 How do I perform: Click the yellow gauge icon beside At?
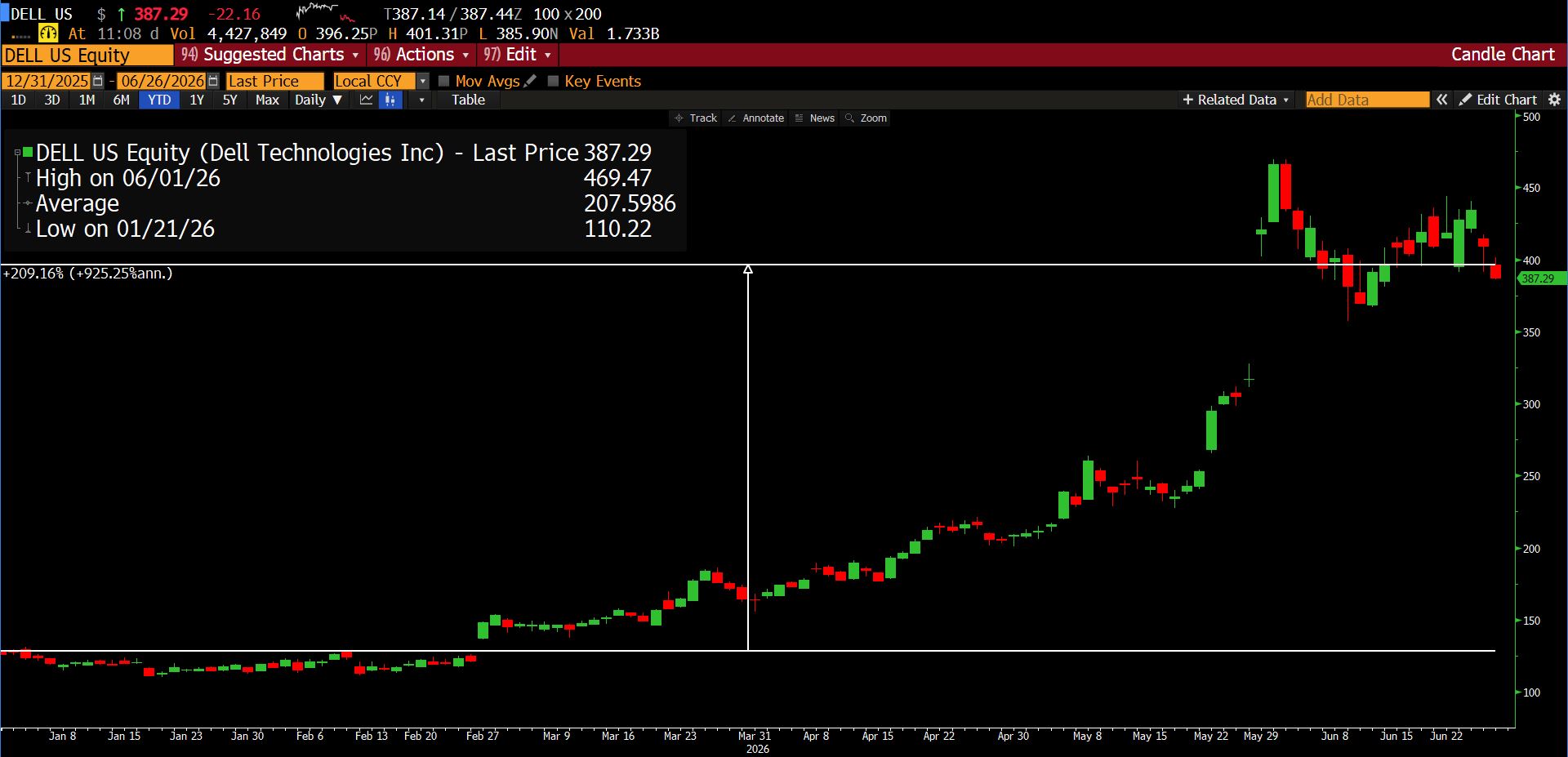point(48,33)
